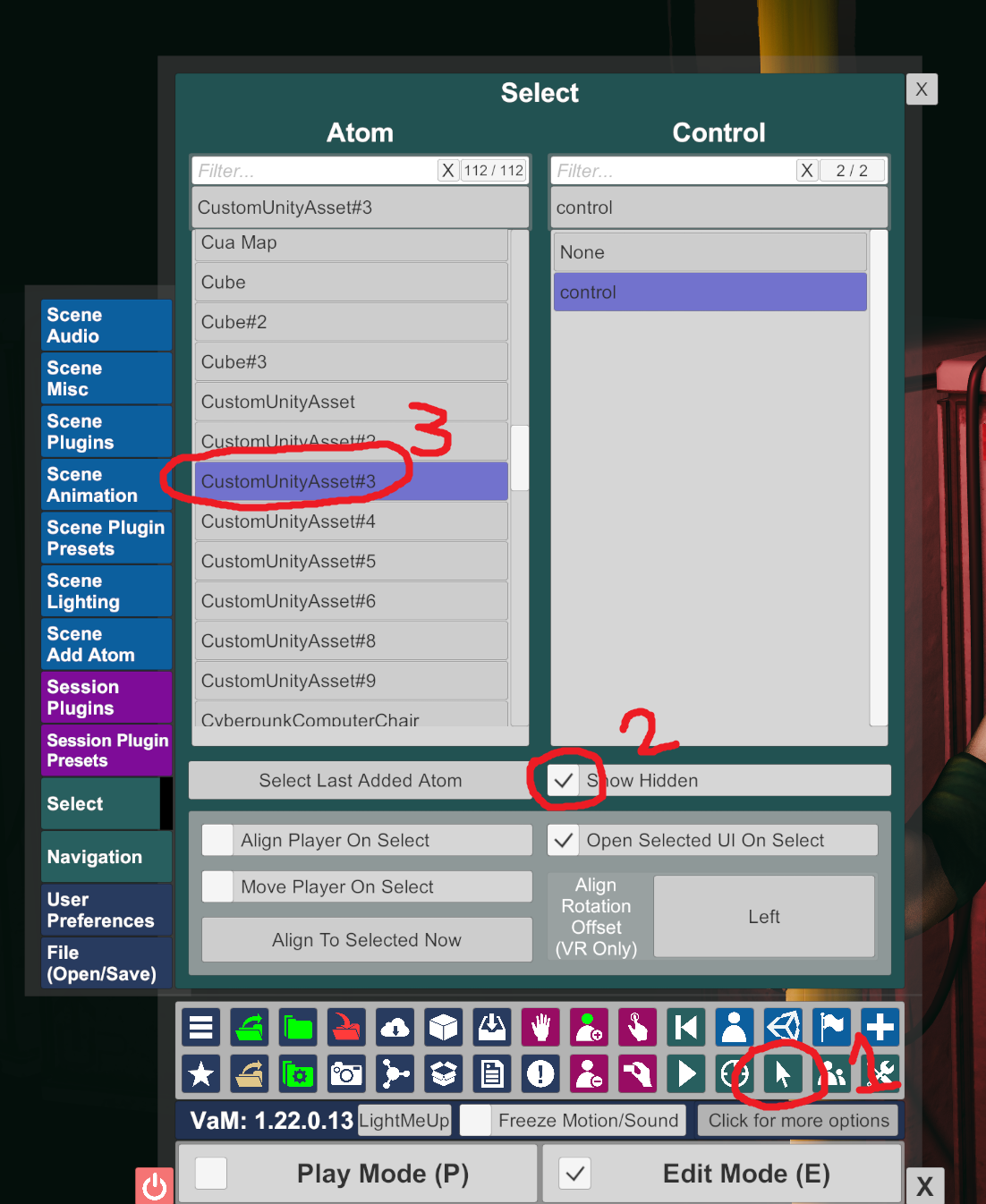The image size is (986, 1204).
Task: Toggle the Show Hidden checkbox
Action: click(564, 780)
